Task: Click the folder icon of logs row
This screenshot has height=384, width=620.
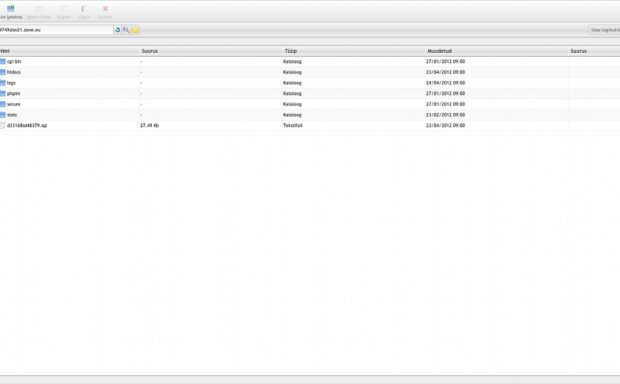Action: click(x=3, y=83)
